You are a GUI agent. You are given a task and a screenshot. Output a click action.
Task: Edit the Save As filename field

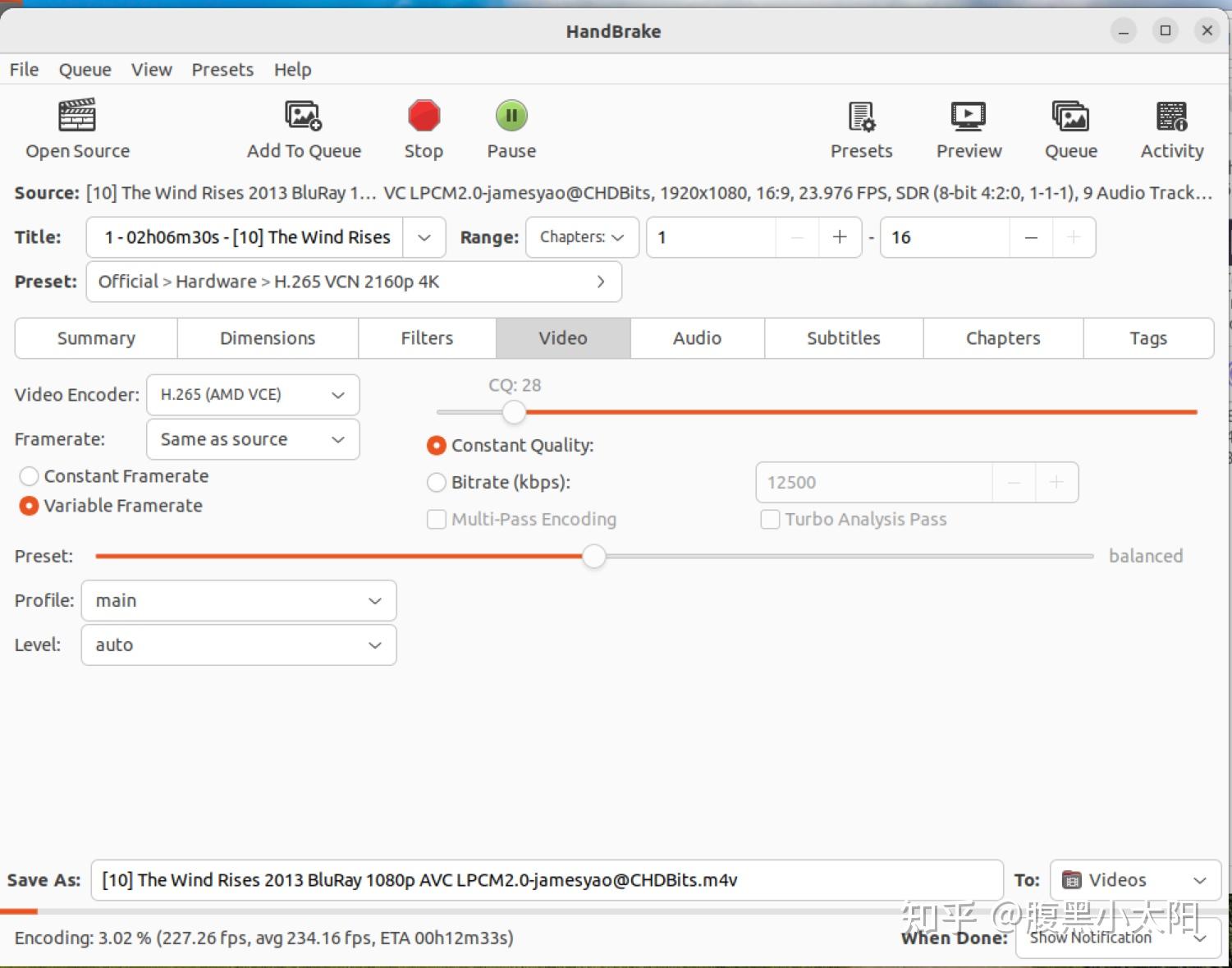pos(547,879)
